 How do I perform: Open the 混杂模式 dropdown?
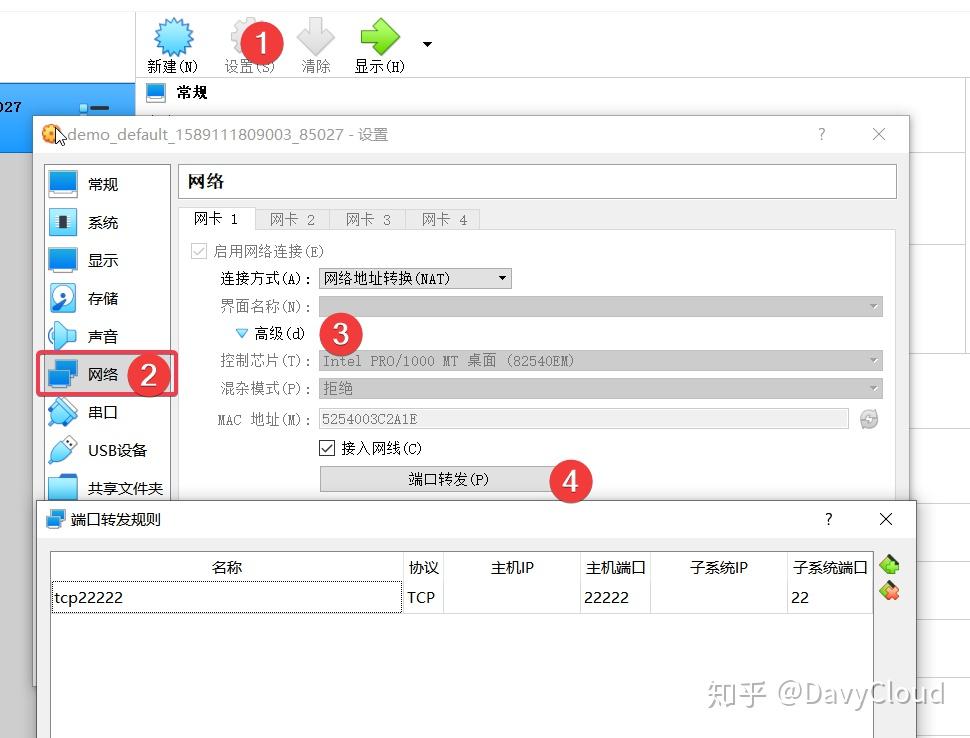coord(598,388)
